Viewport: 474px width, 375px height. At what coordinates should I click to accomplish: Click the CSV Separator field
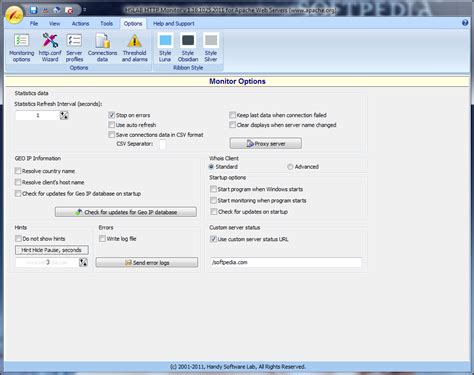tap(162, 144)
